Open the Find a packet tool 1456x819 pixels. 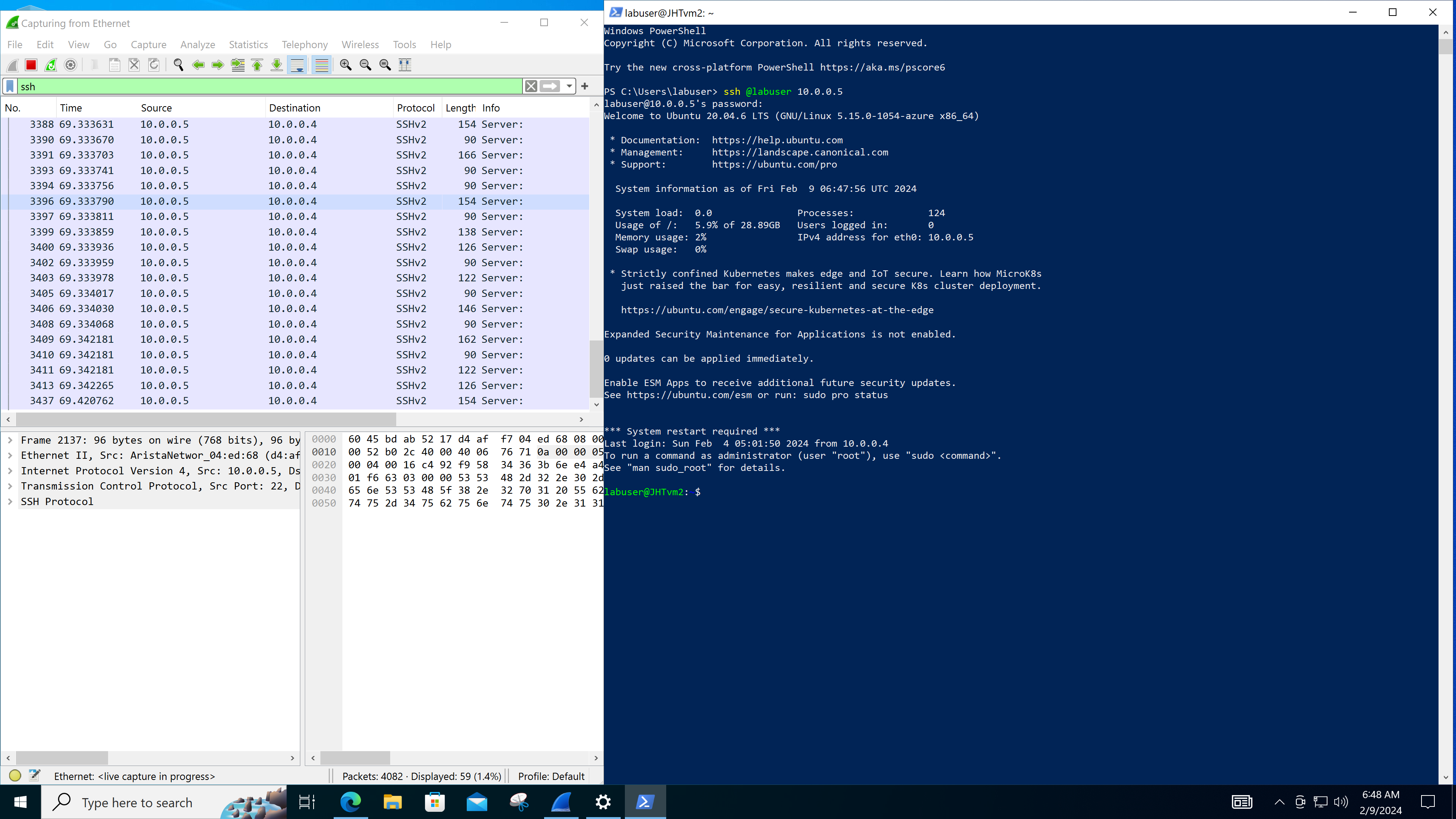tap(179, 65)
